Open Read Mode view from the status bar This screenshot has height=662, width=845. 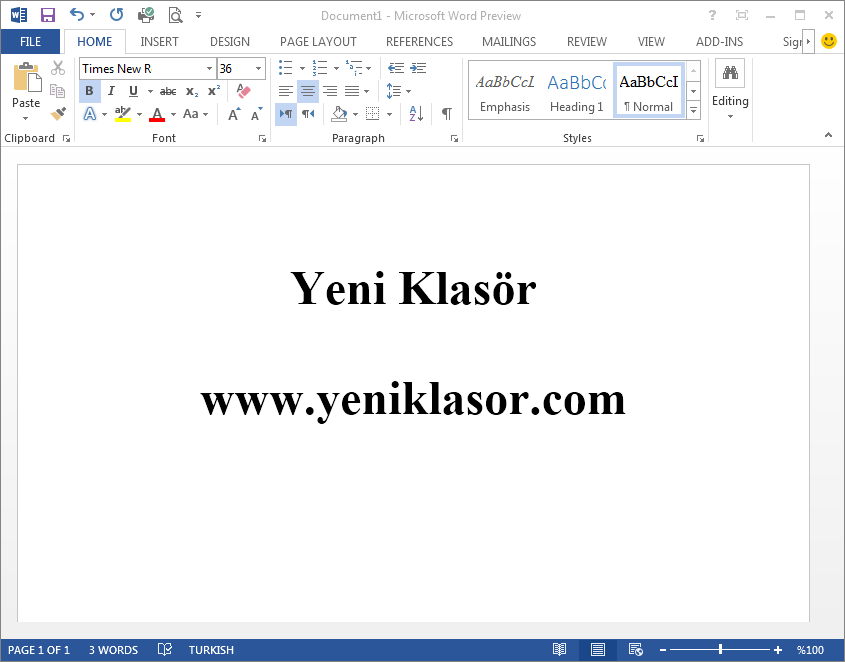(560, 650)
